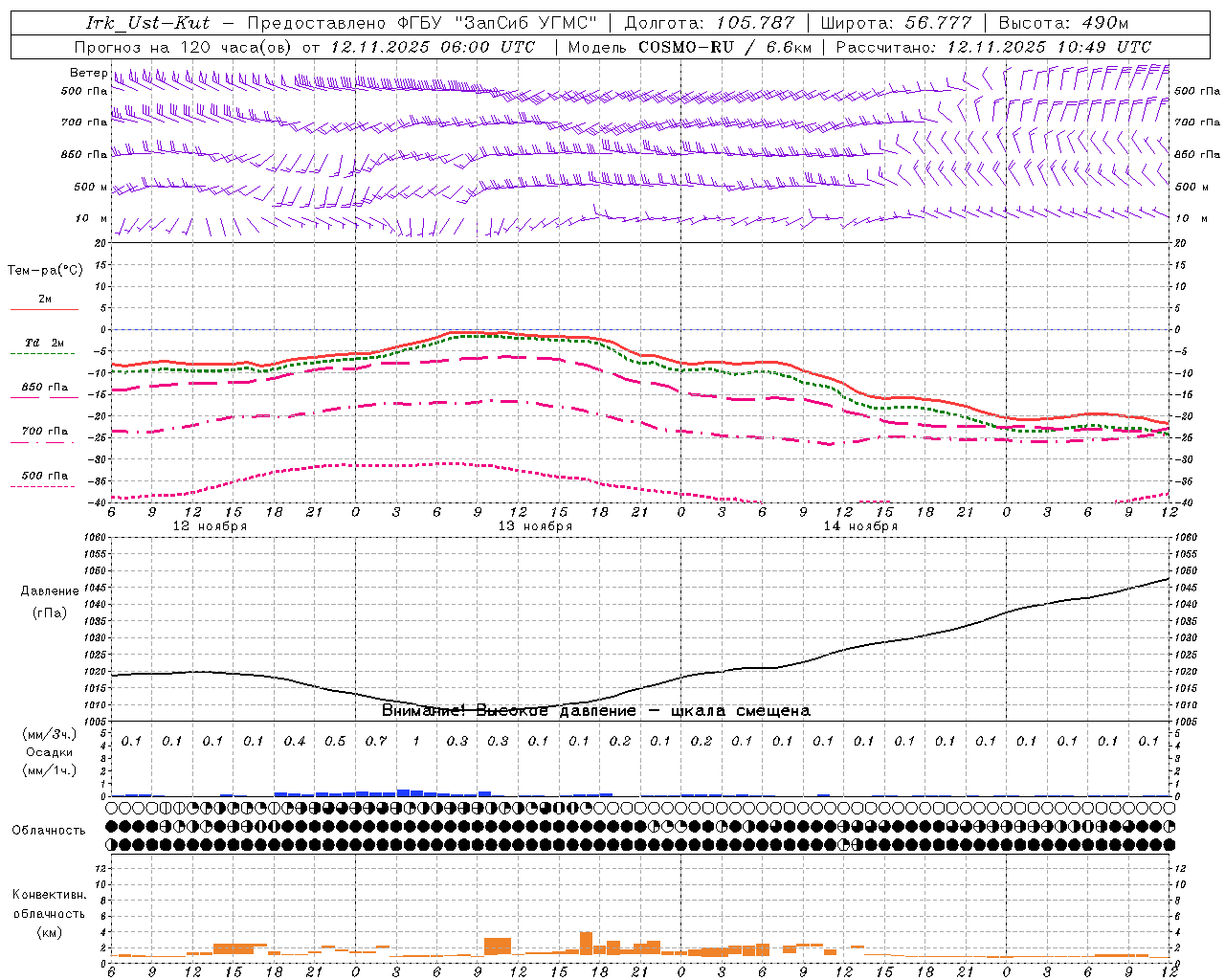Image resolution: width=1225 pixels, height=980 pixels.
Task: Click the forecast start '12.11.2025 06:00 UTC'
Action: (433, 47)
